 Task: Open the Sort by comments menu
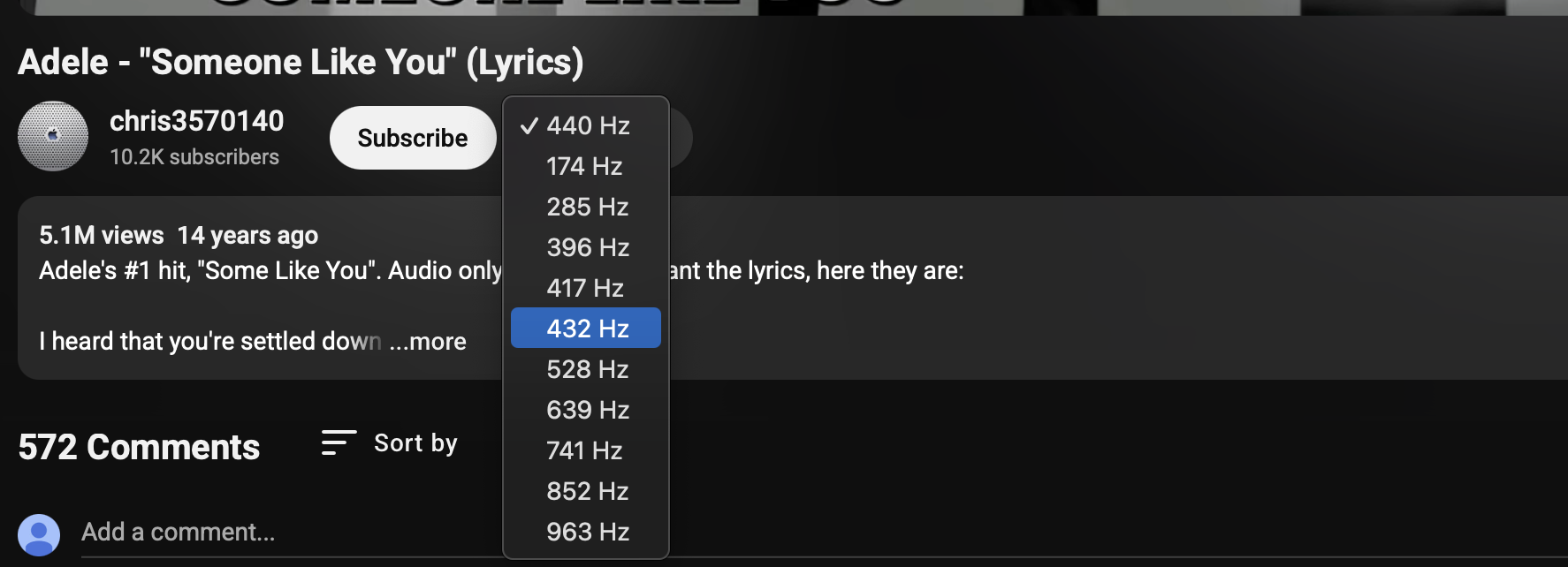pyautogui.click(x=390, y=443)
